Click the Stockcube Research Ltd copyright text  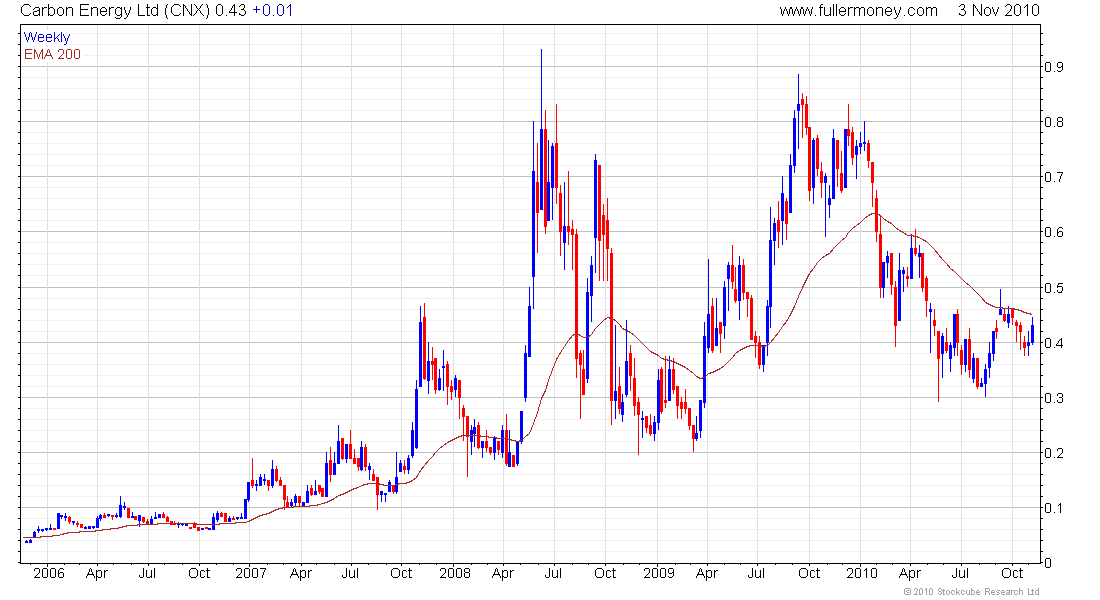coord(972,592)
